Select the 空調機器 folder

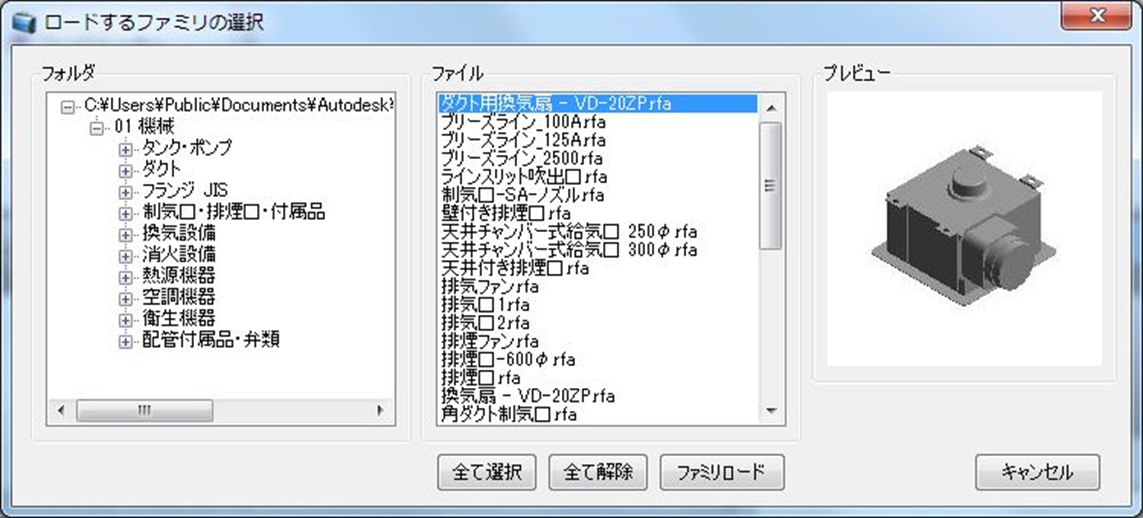coord(179,298)
